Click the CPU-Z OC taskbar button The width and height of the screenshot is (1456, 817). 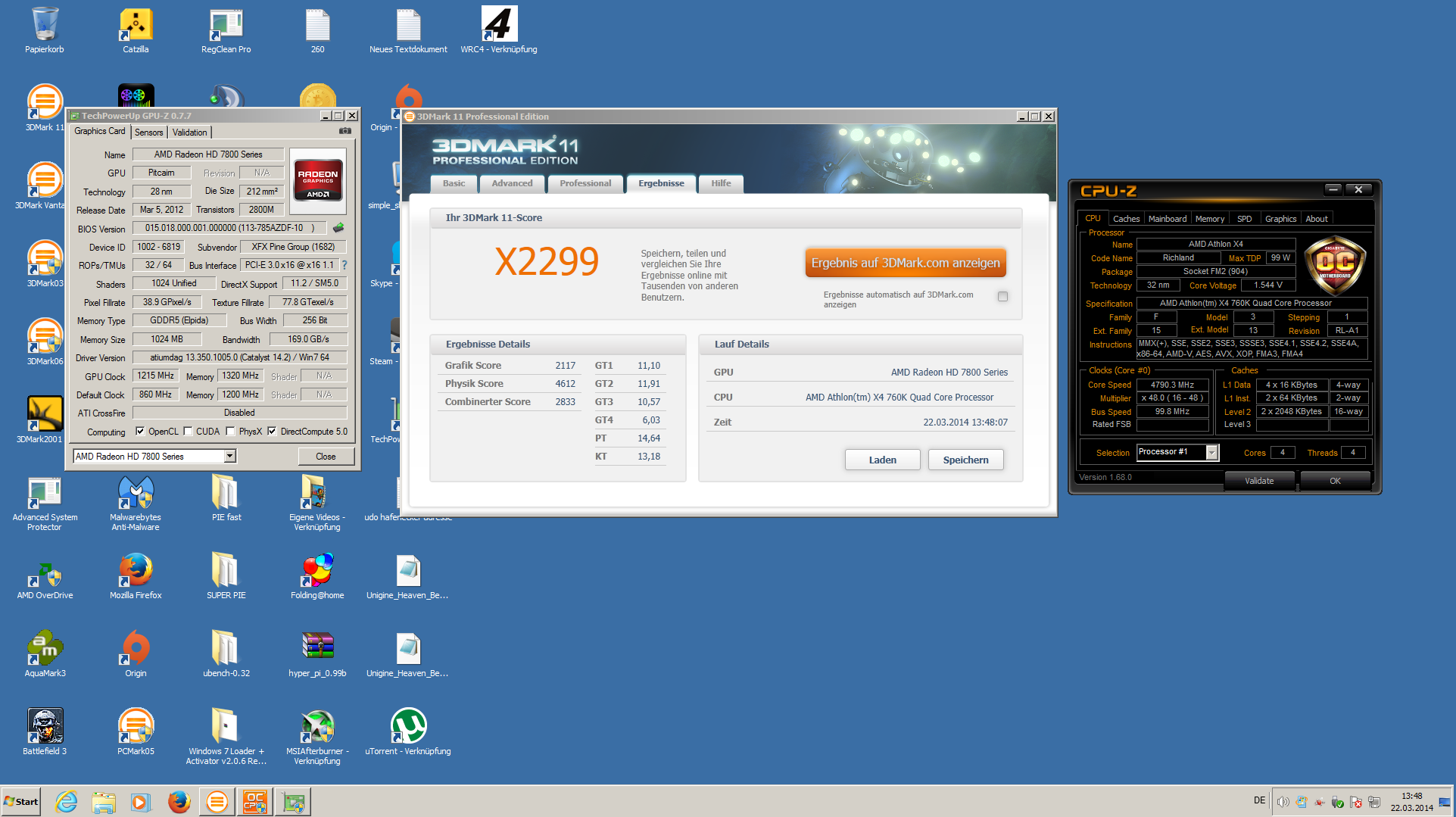(x=254, y=801)
